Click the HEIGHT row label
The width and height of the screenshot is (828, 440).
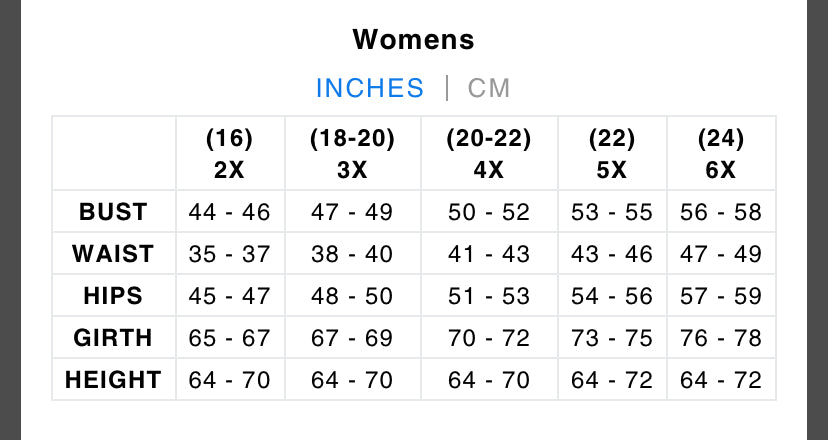pos(113,380)
